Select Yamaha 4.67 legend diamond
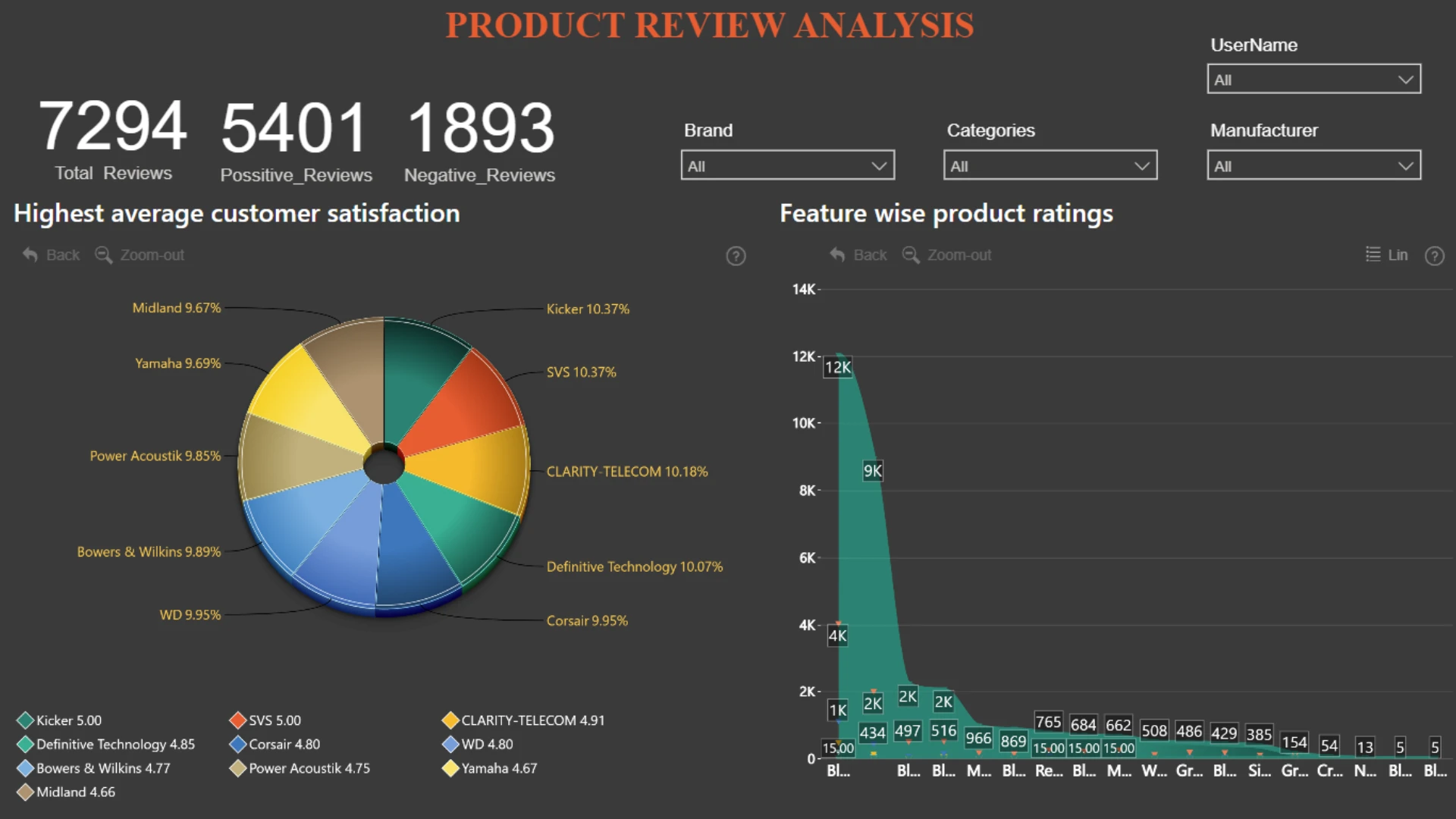 tap(450, 768)
